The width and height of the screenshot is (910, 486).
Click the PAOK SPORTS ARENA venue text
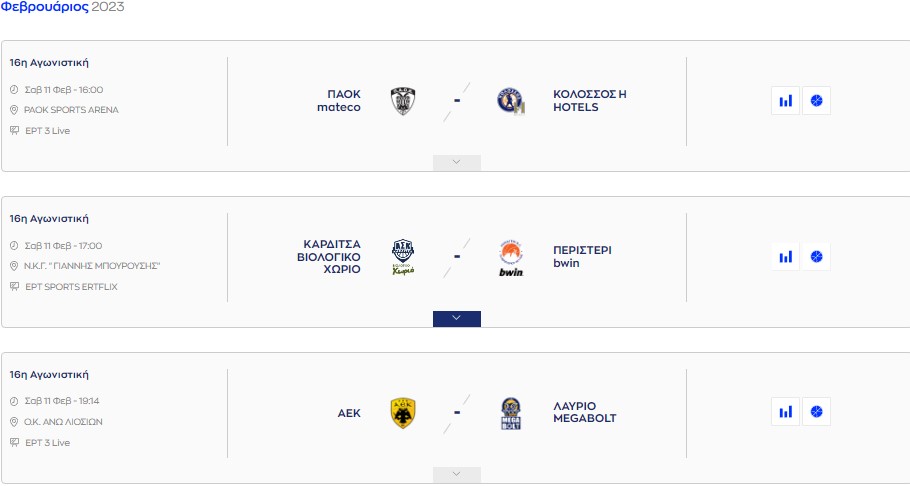(71, 110)
